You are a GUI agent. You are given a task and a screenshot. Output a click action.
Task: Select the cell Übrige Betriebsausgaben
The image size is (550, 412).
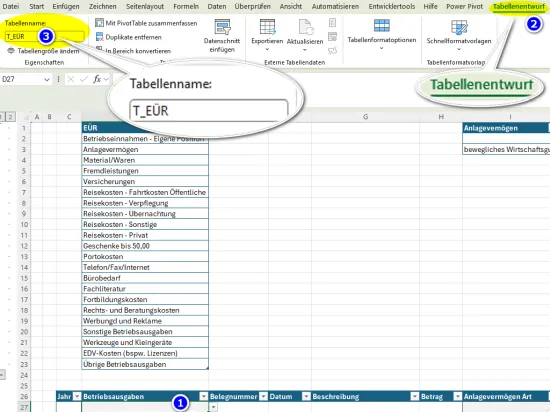(x=145, y=364)
